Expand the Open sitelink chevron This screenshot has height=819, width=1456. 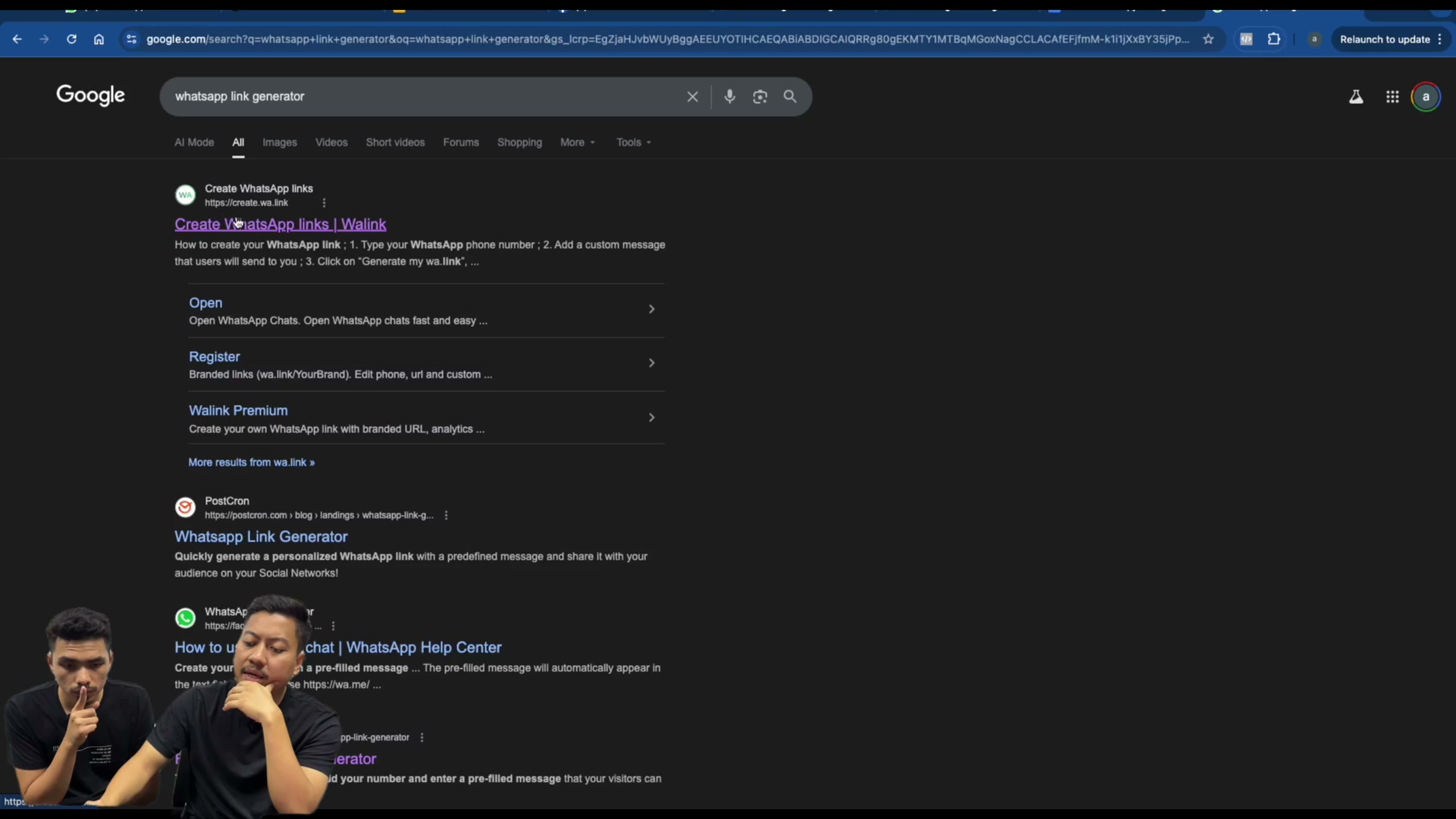coord(651,309)
